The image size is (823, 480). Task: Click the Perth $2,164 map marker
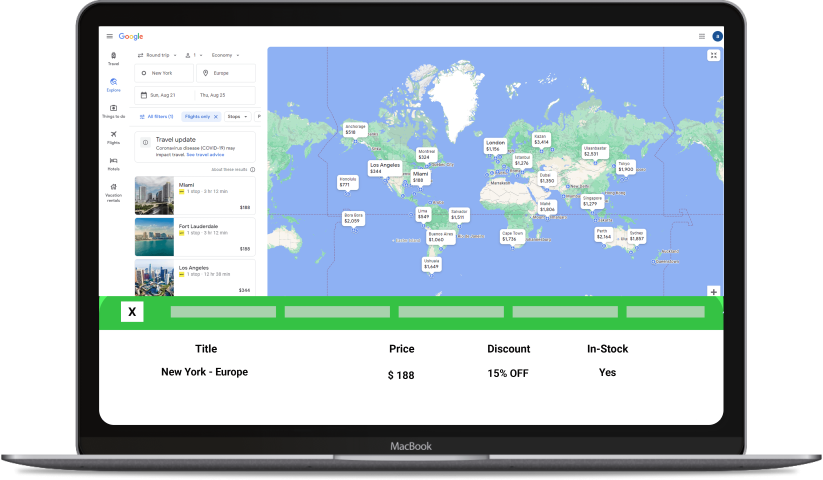(x=603, y=233)
